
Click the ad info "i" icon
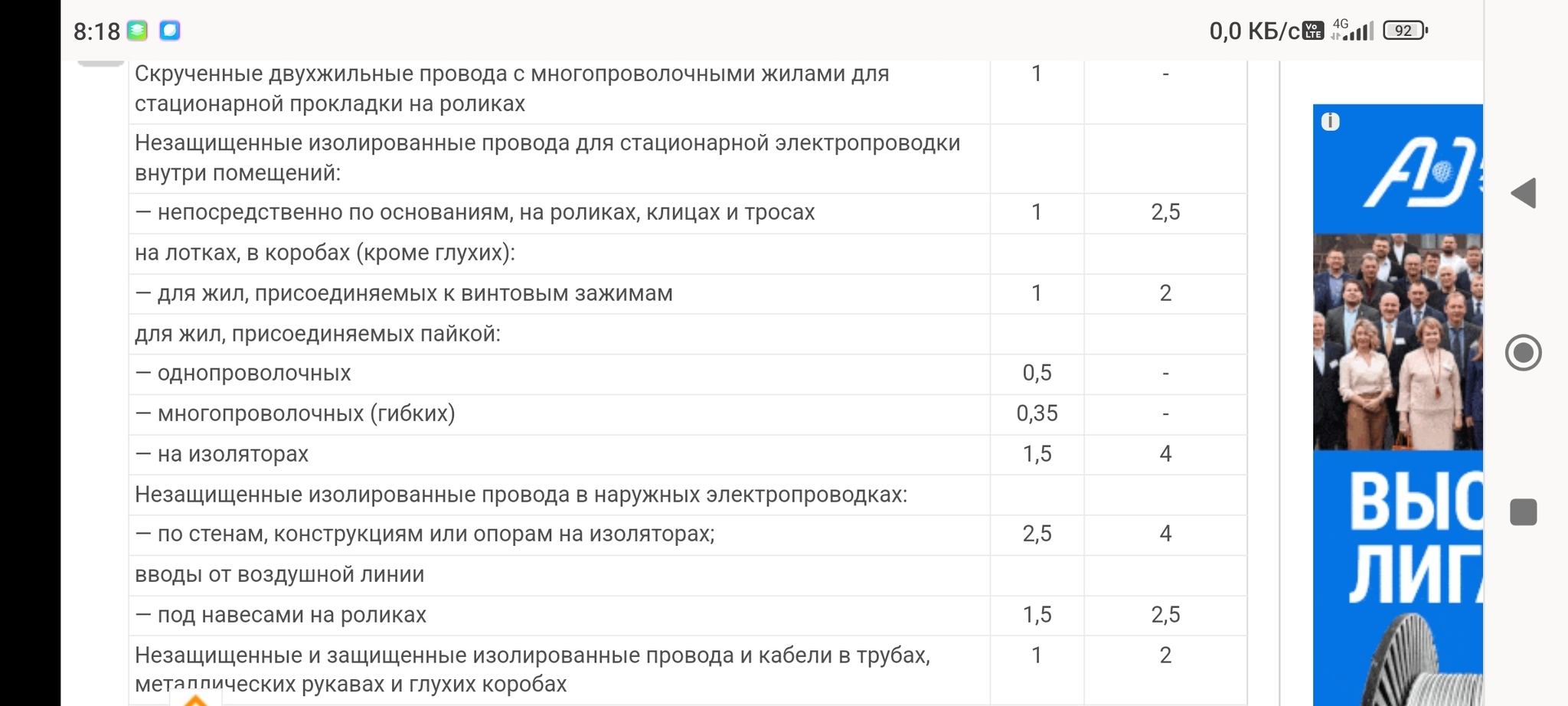[1331, 122]
